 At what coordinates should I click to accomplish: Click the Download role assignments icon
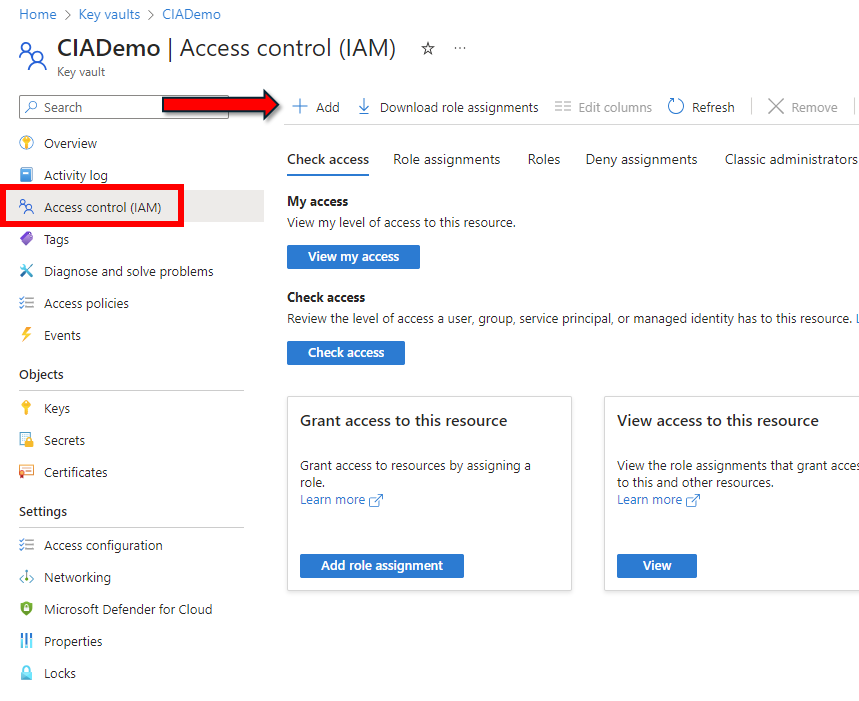[364, 107]
